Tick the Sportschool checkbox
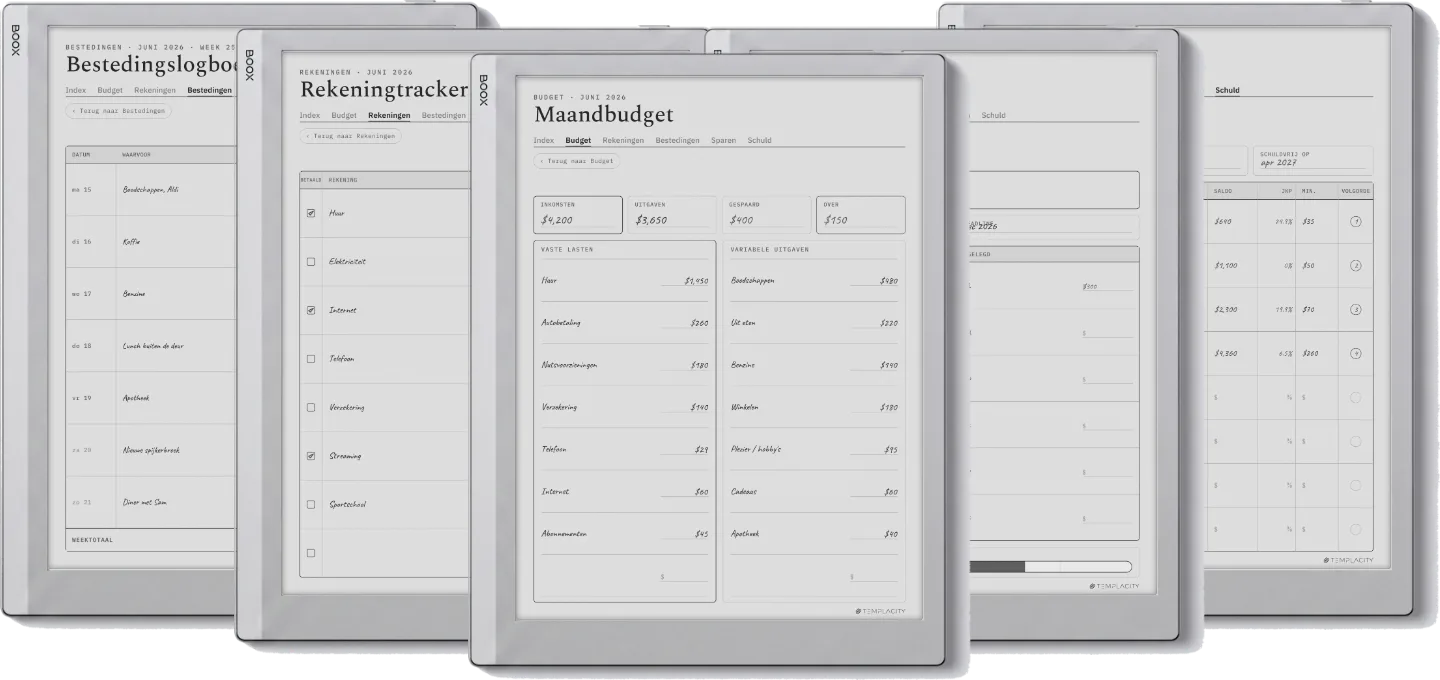Image resolution: width=1440 pixels, height=680 pixels. click(311, 504)
